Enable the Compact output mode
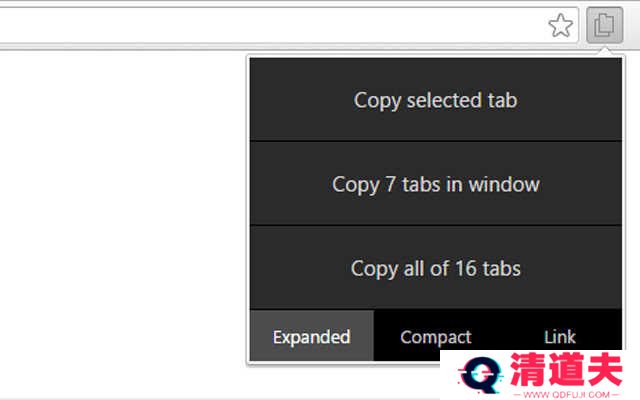The image size is (640, 400). coord(436,337)
